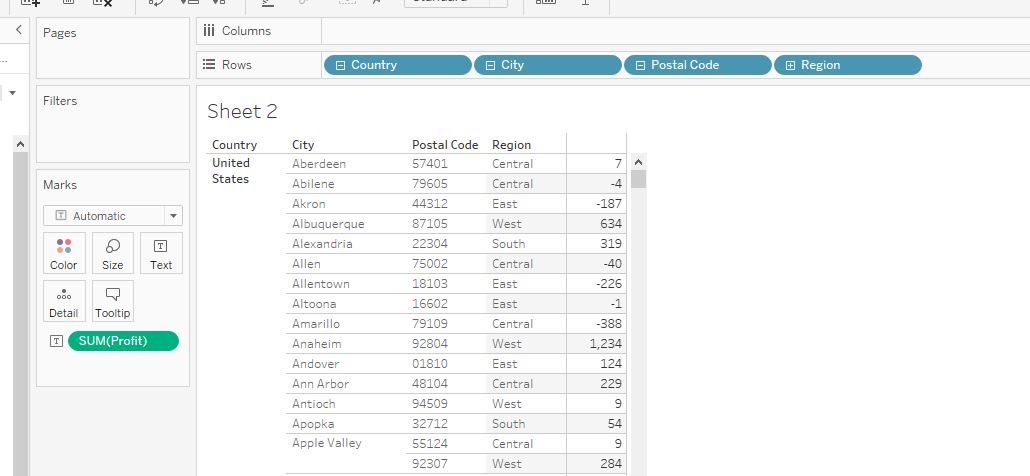Click the empty Columns shelf area
The height and width of the screenshot is (476, 1030).
675,31
